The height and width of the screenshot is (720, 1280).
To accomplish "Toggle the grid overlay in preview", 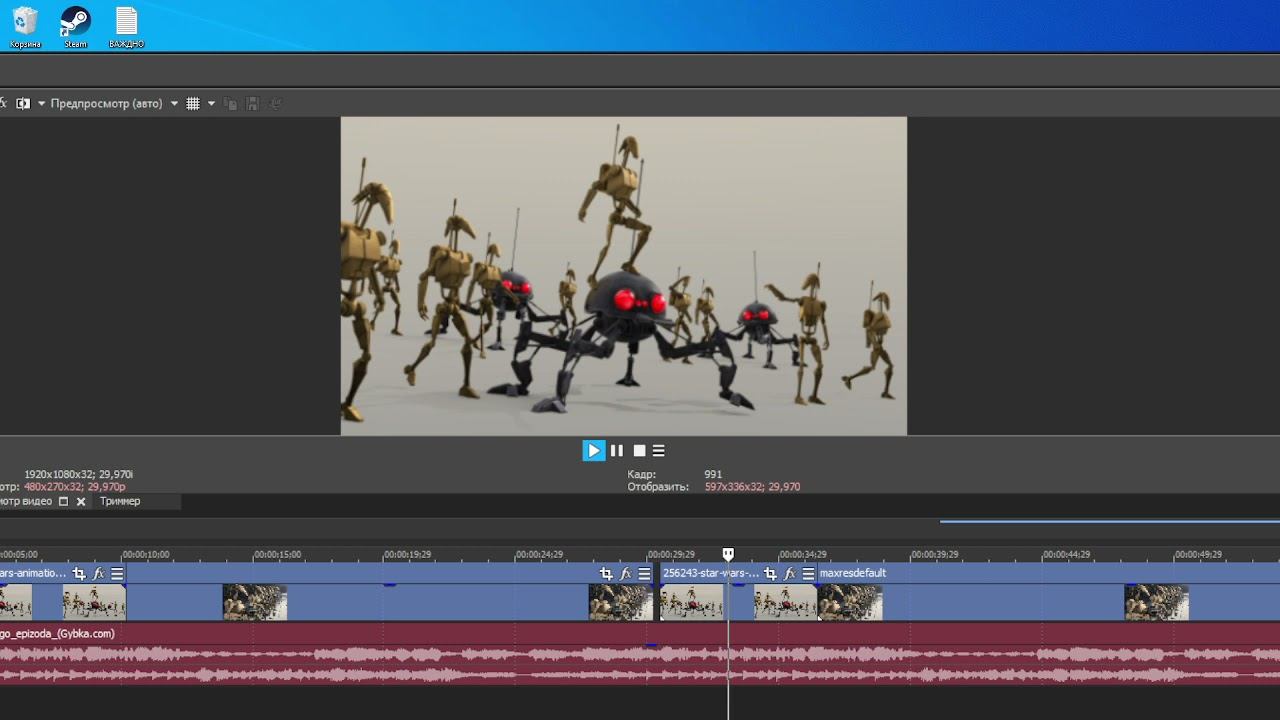I will point(193,104).
